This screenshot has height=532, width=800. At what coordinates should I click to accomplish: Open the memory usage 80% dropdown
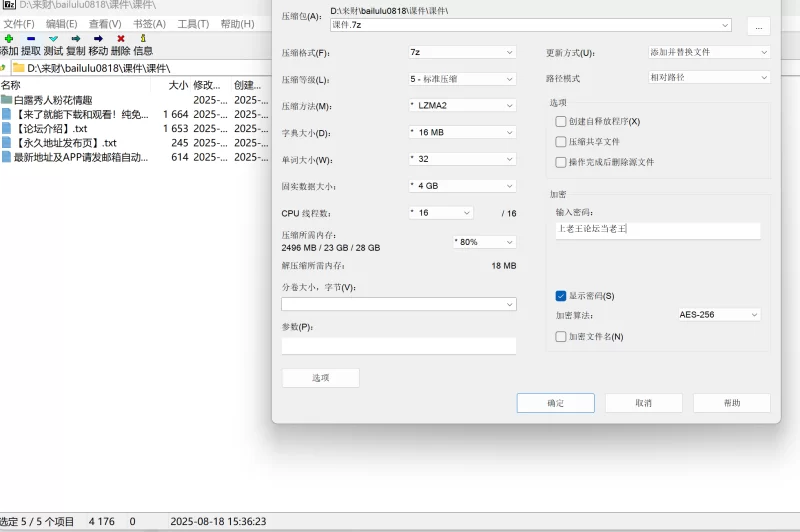tap(484, 242)
